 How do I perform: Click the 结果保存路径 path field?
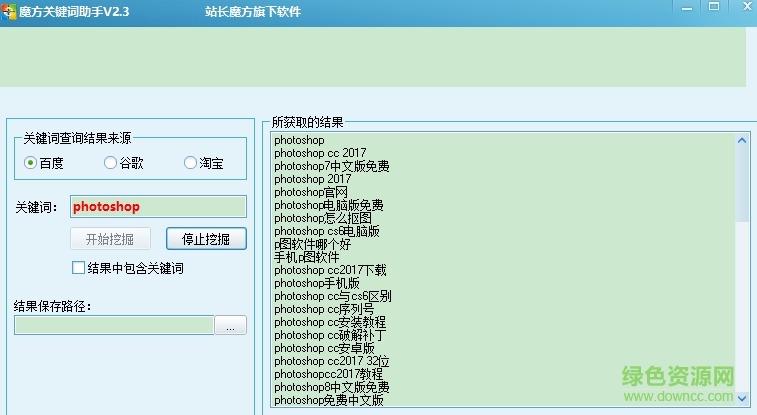point(114,325)
